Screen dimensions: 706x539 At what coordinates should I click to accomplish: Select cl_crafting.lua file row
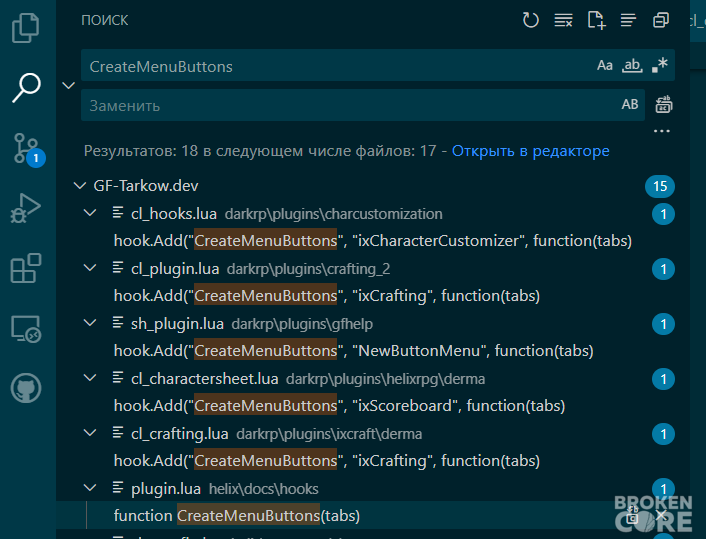[373, 433]
